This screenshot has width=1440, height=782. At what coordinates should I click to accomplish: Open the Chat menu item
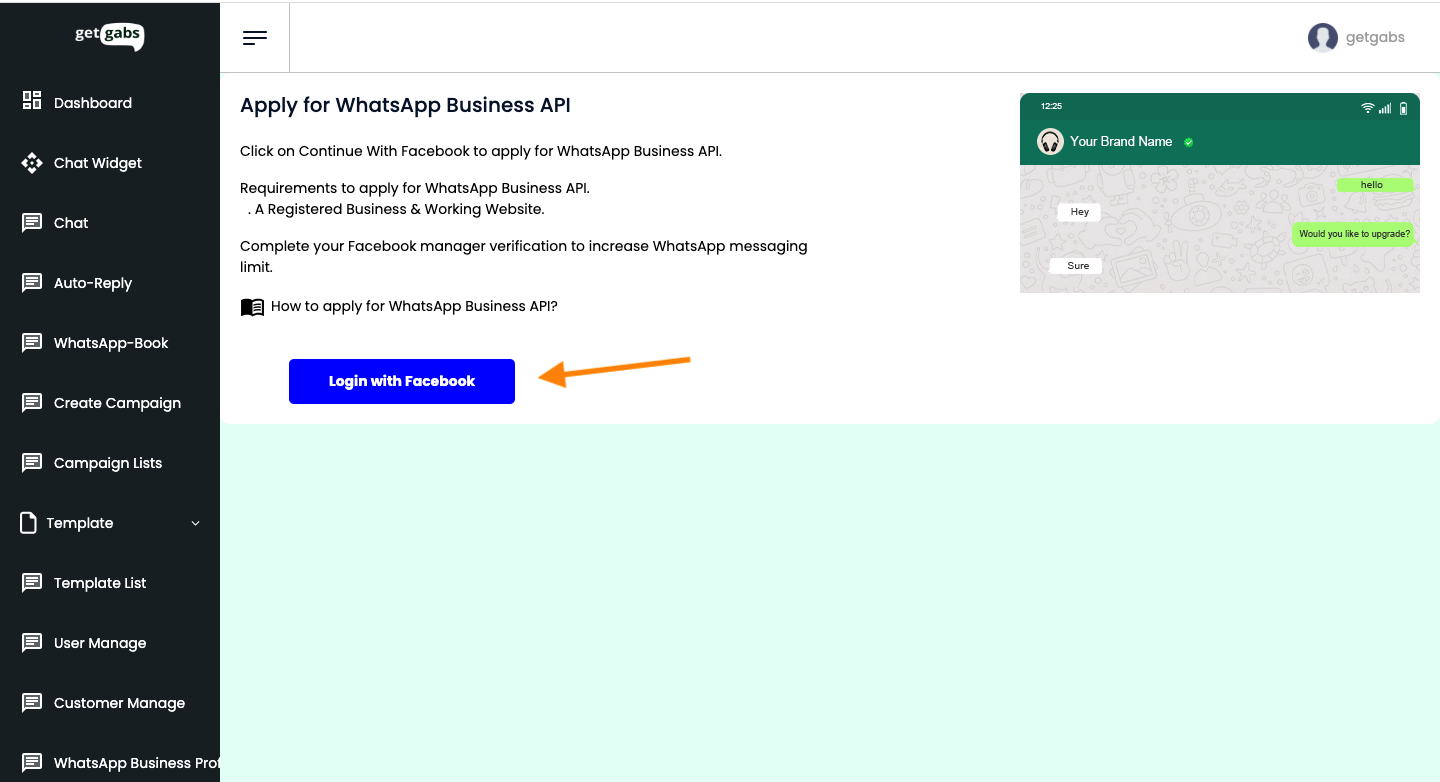pyautogui.click(x=71, y=223)
